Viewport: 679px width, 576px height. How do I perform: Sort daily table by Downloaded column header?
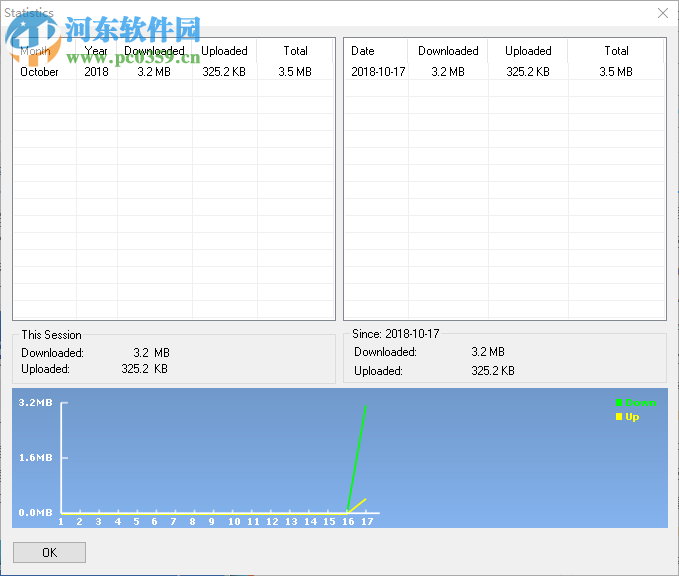[448, 51]
